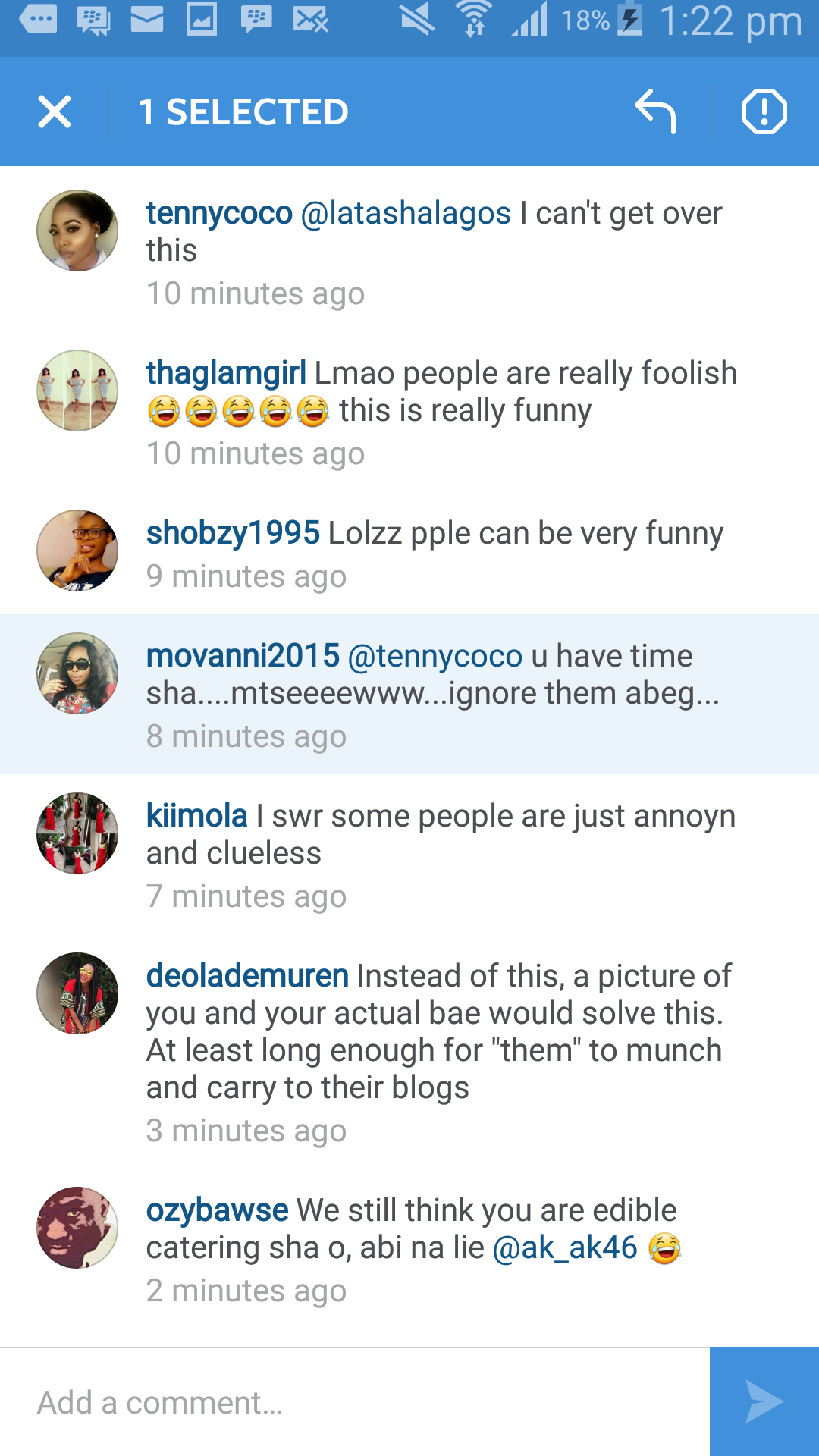Report the selected comment via exclamation icon
Screen dimensions: 819x1456
pyautogui.click(x=764, y=112)
